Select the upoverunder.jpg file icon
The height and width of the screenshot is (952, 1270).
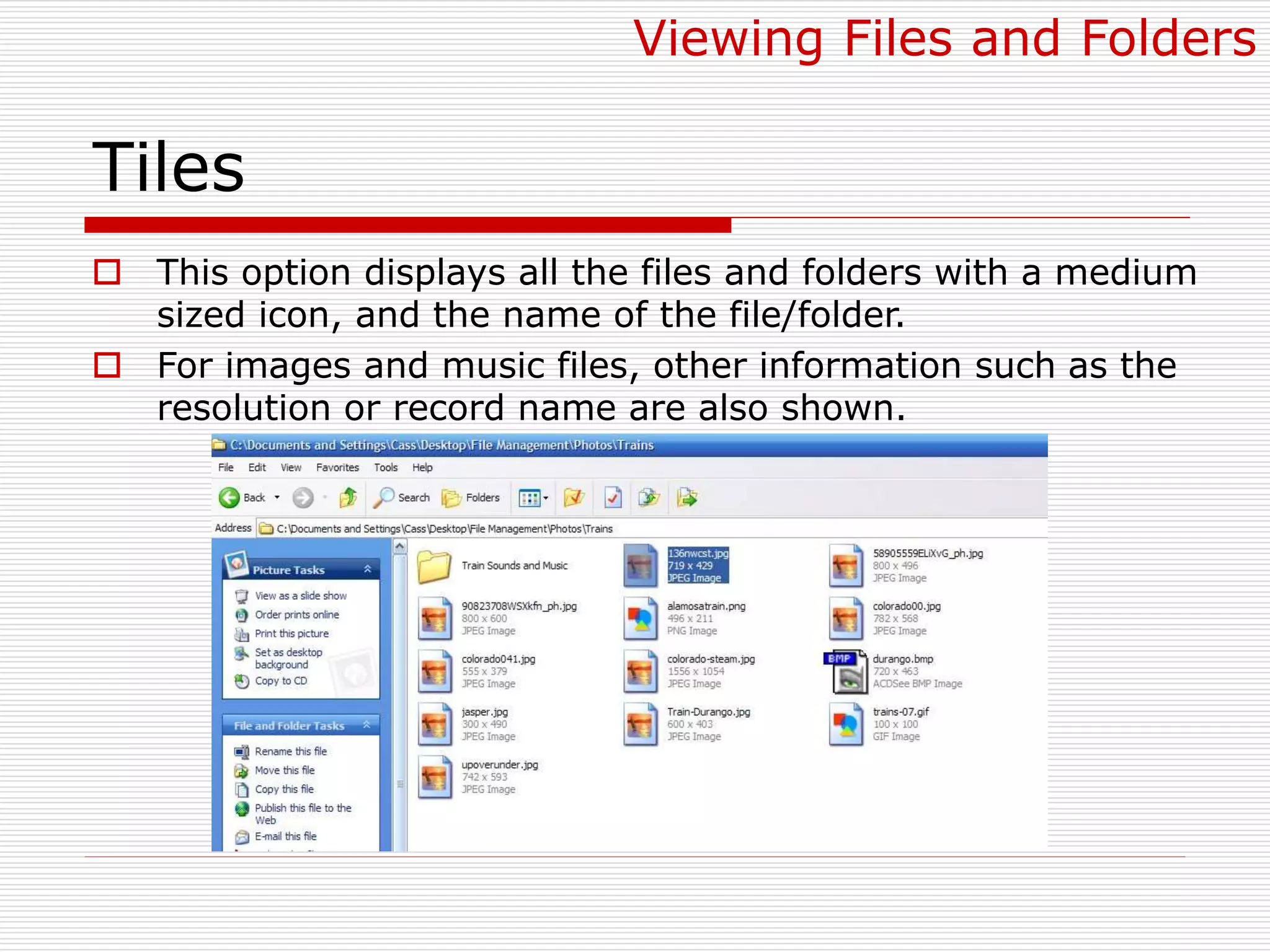pos(435,777)
